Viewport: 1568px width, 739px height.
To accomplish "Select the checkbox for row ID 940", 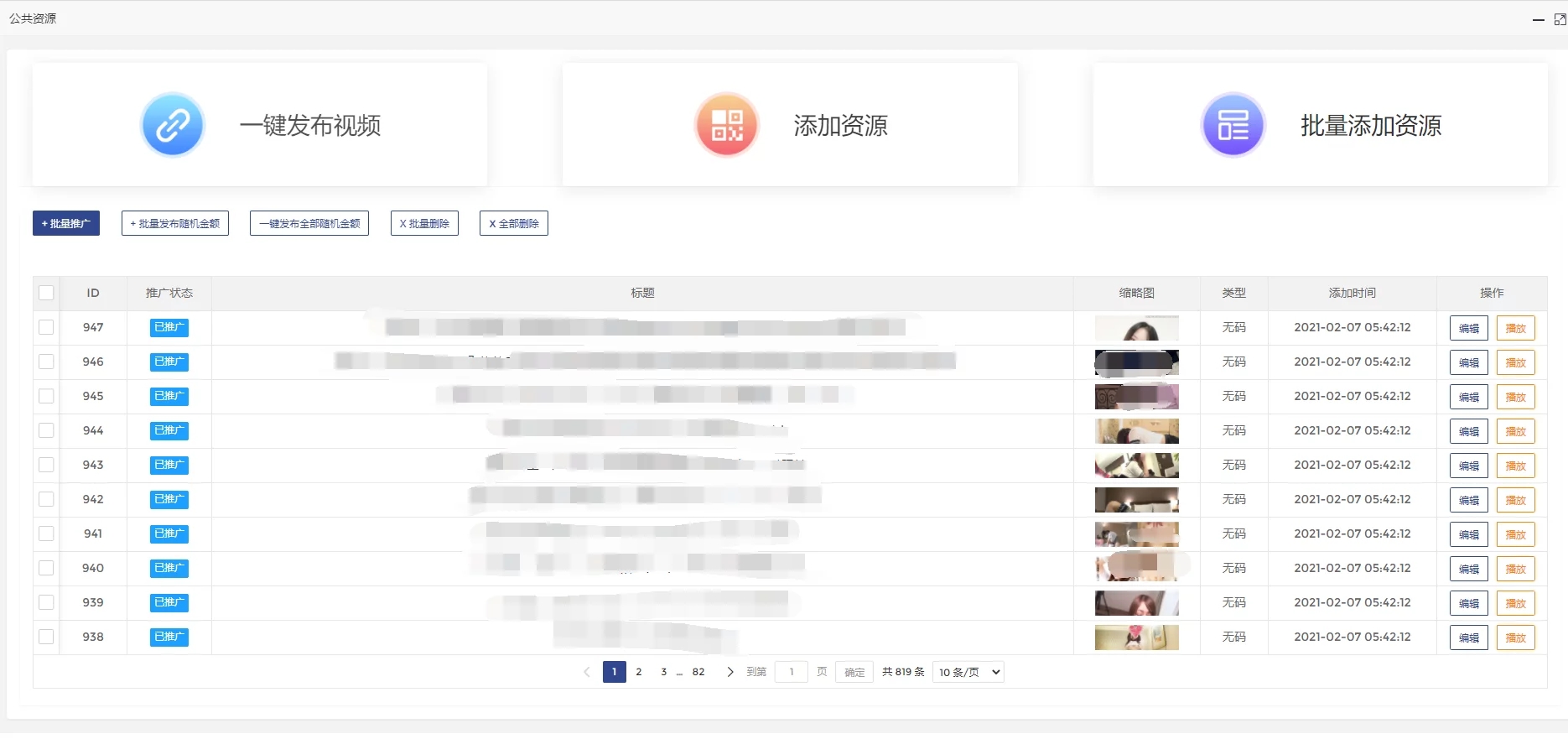I will click(x=46, y=568).
